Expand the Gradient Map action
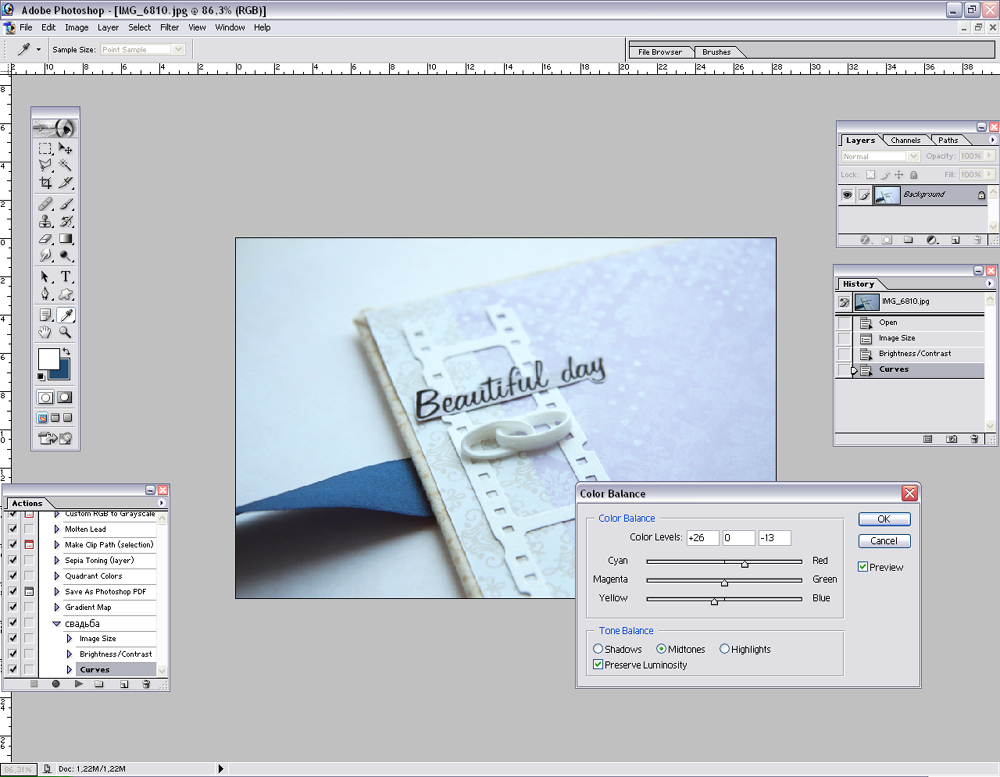The height and width of the screenshot is (777, 1000). 57,607
